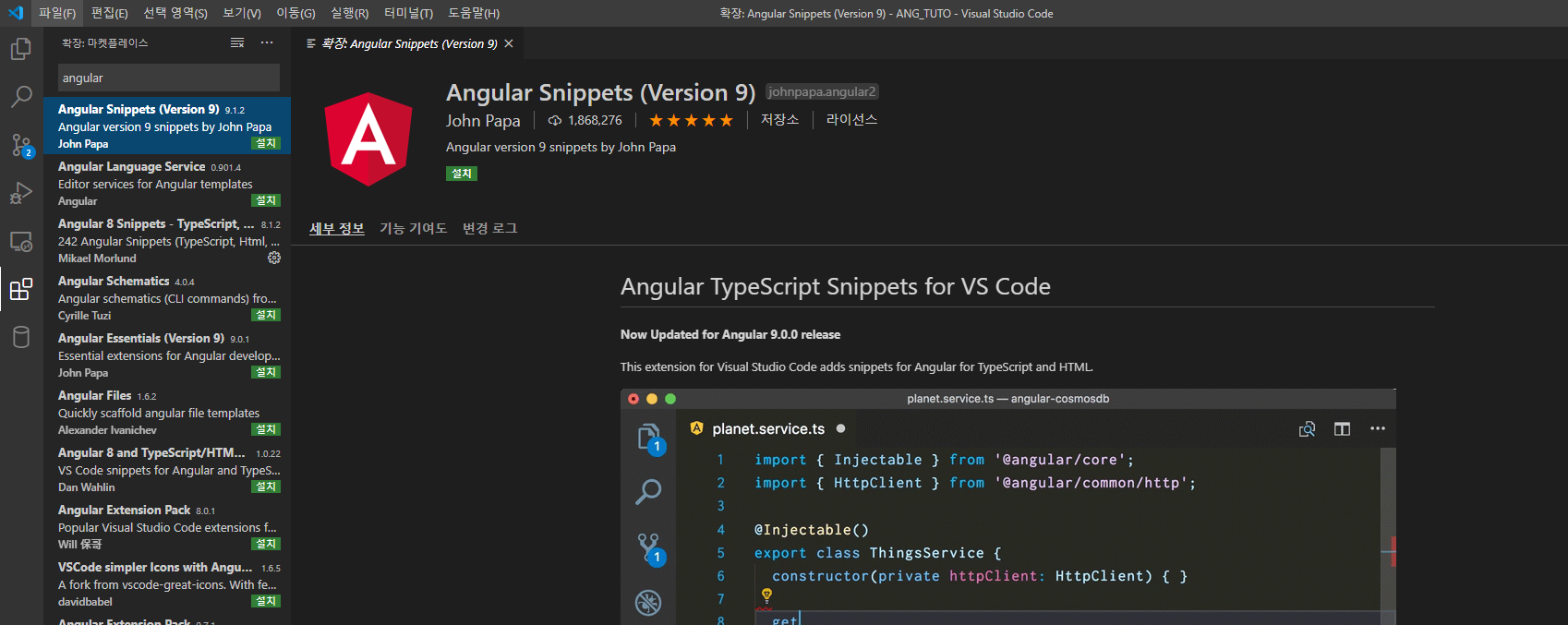Open the 라이선스 license link
The height and width of the screenshot is (625, 1568).
pyautogui.click(x=851, y=120)
